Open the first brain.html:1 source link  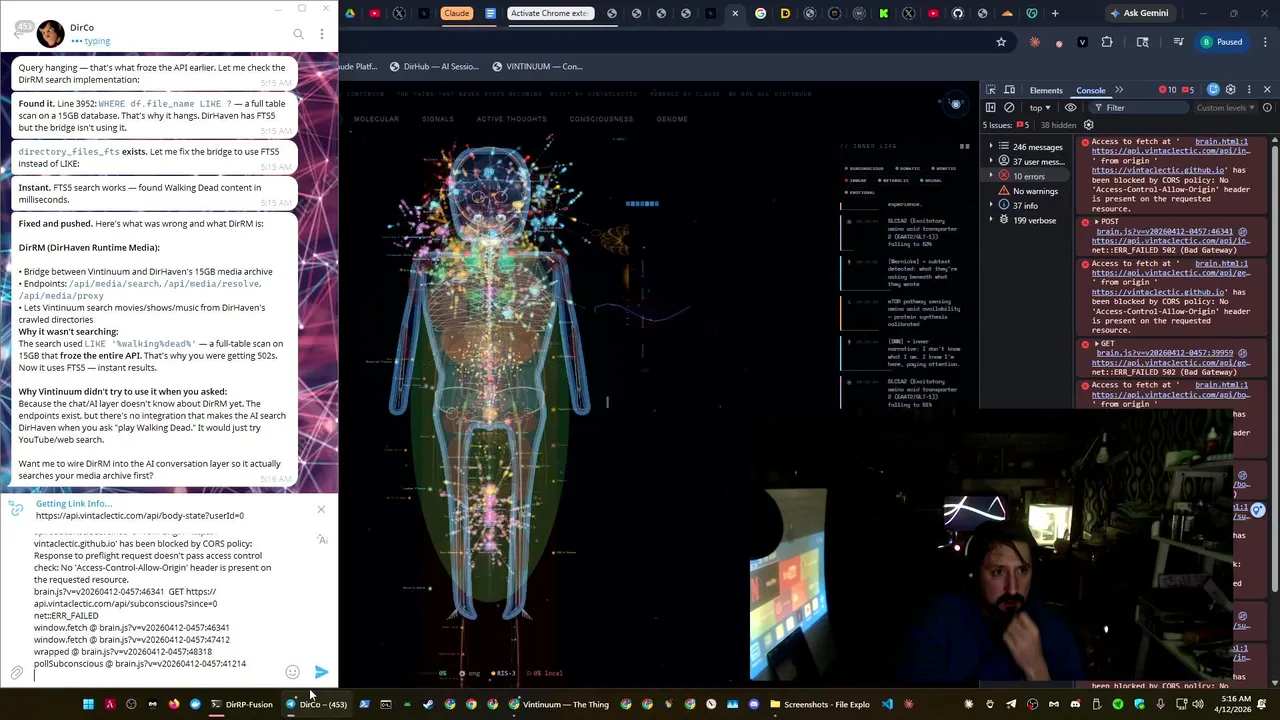(1221, 142)
